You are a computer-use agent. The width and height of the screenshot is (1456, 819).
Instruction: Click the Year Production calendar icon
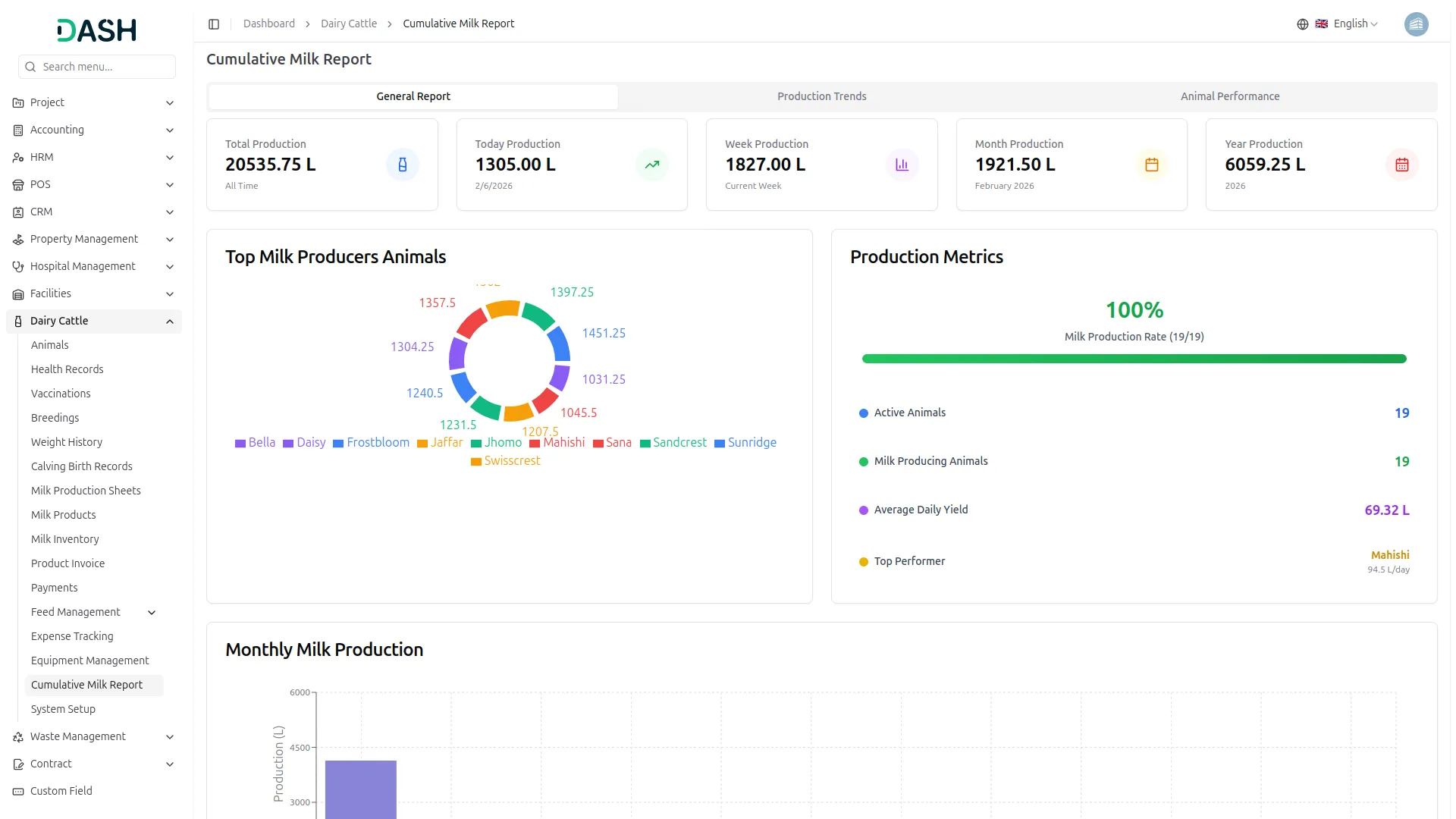1401,165
